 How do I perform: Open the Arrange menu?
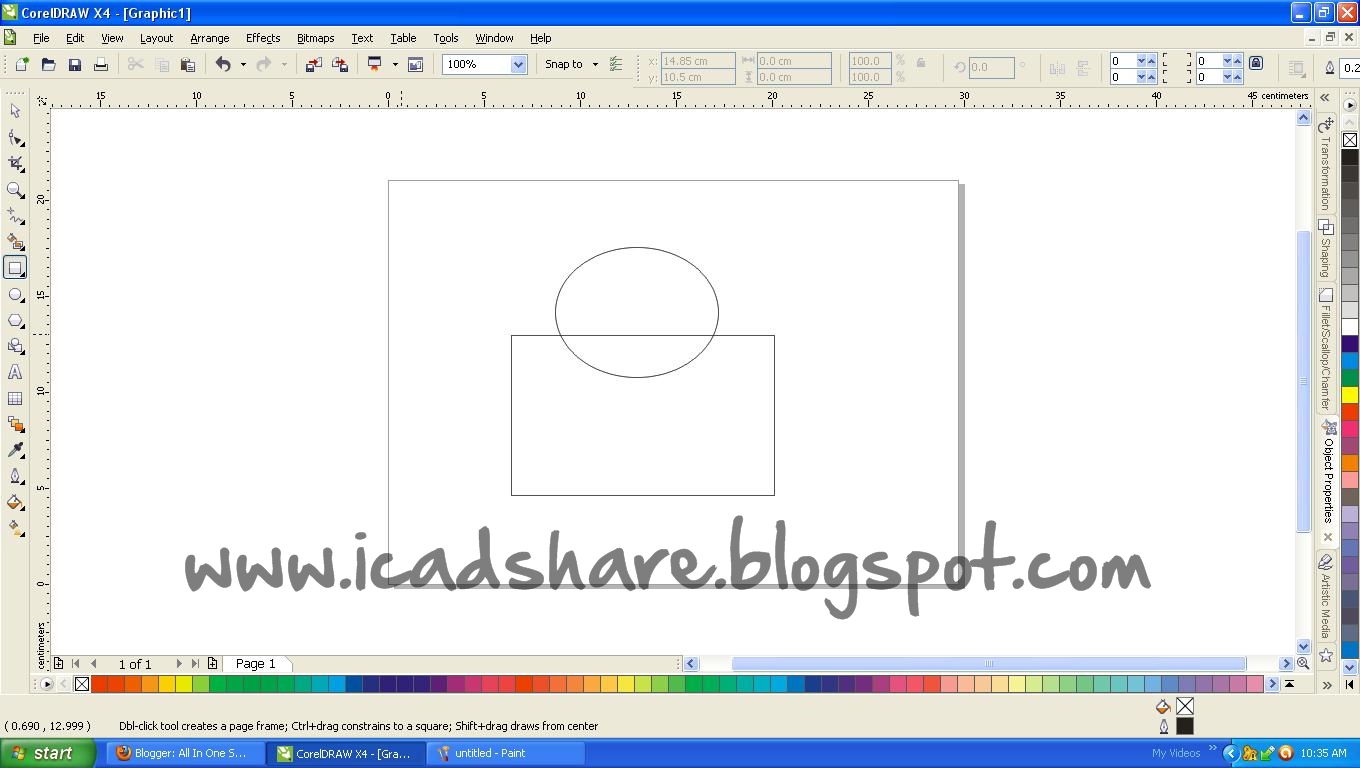[210, 38]
